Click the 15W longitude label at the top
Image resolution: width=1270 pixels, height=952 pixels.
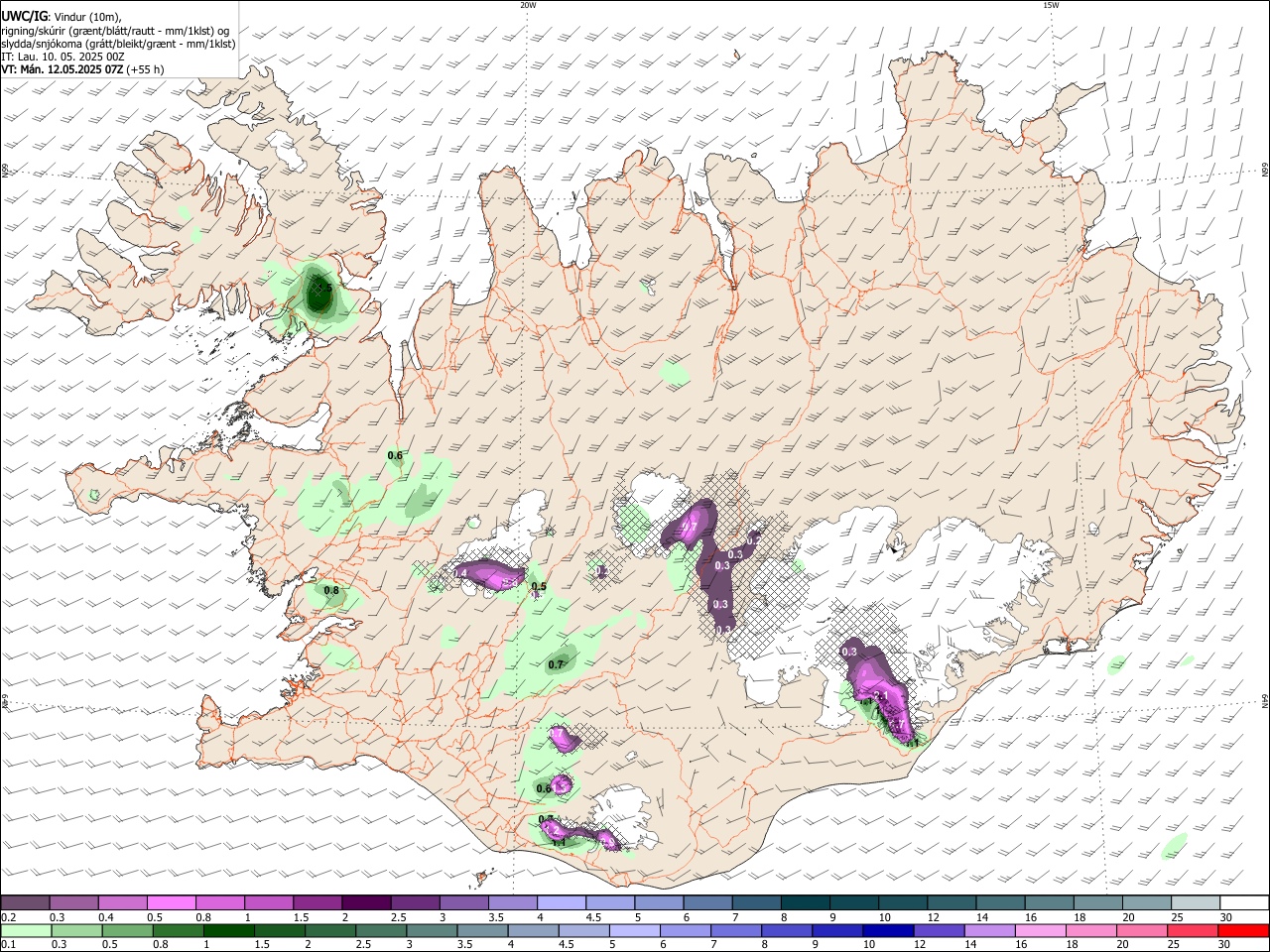(x=1051, y=5)
